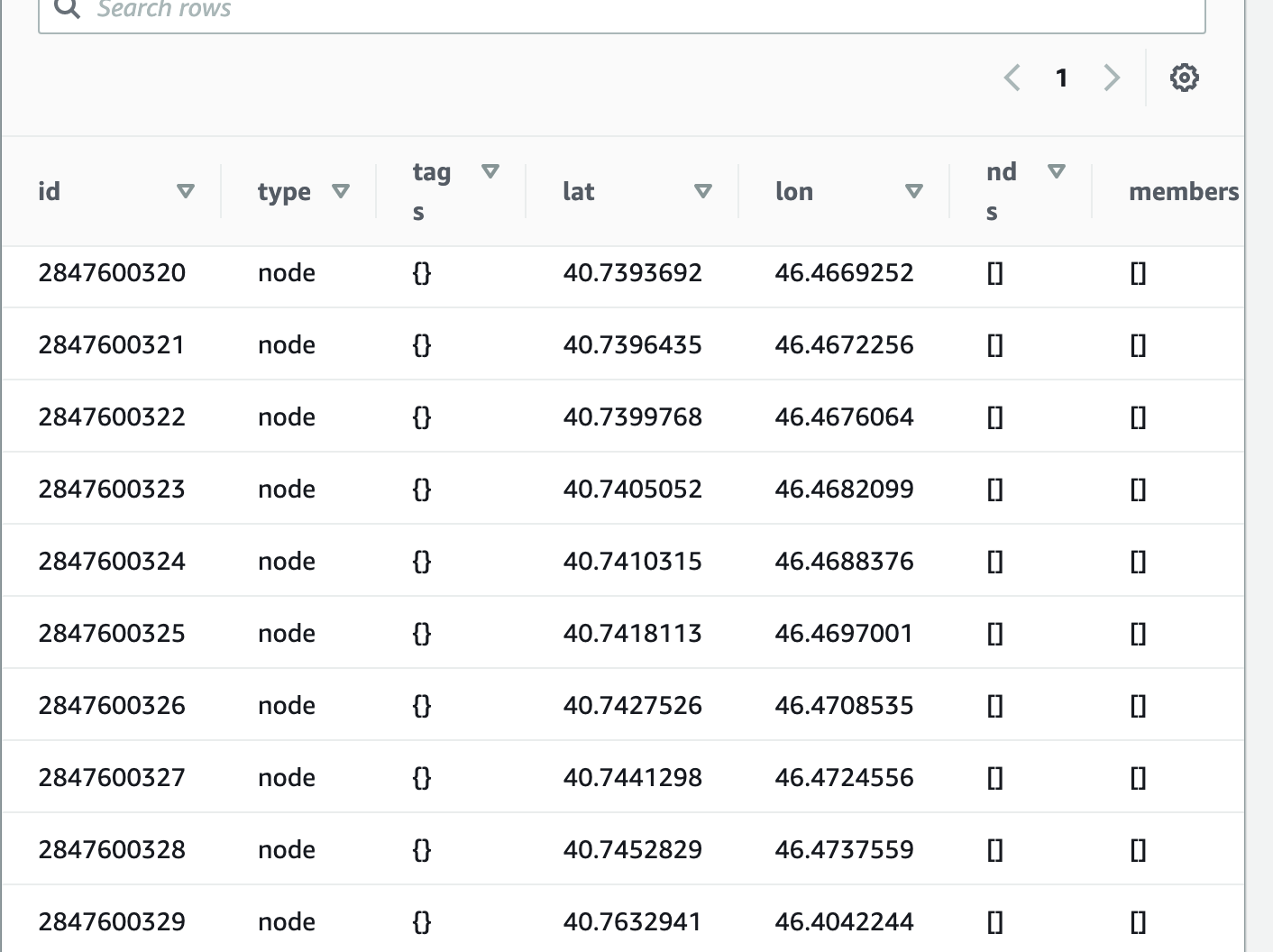Viewport: 1273px width, 952px height.
Task: Click lat value 40.7405052
Action: (632, 489)
